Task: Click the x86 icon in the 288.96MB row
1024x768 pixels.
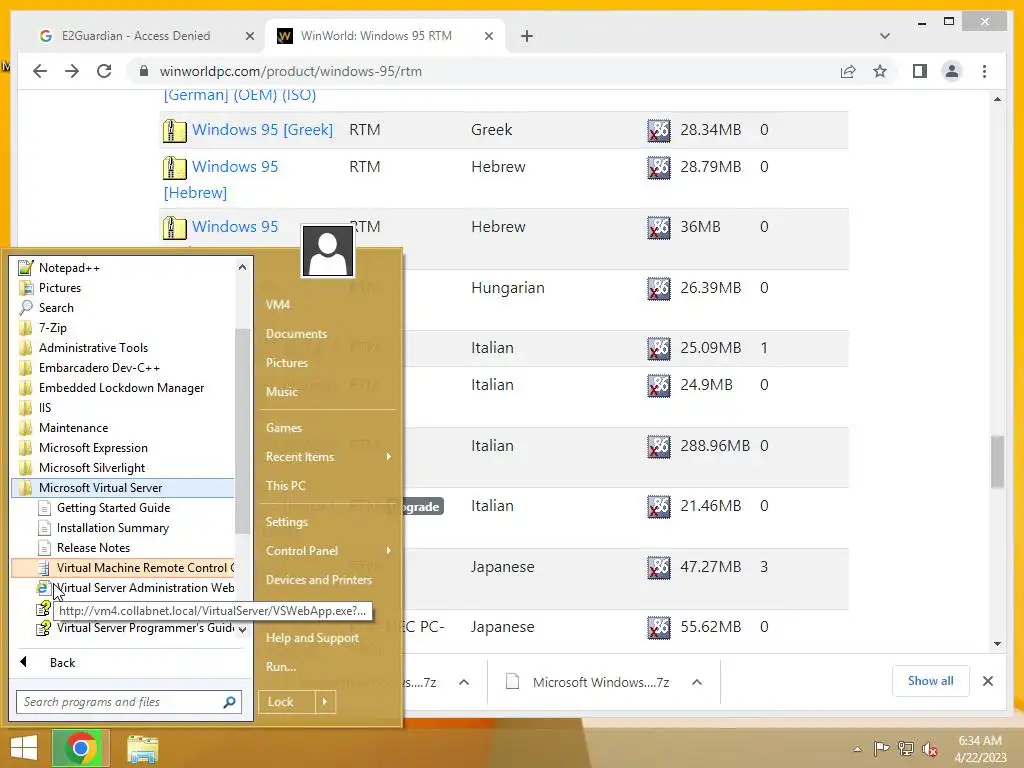Action: coord(658,447)
